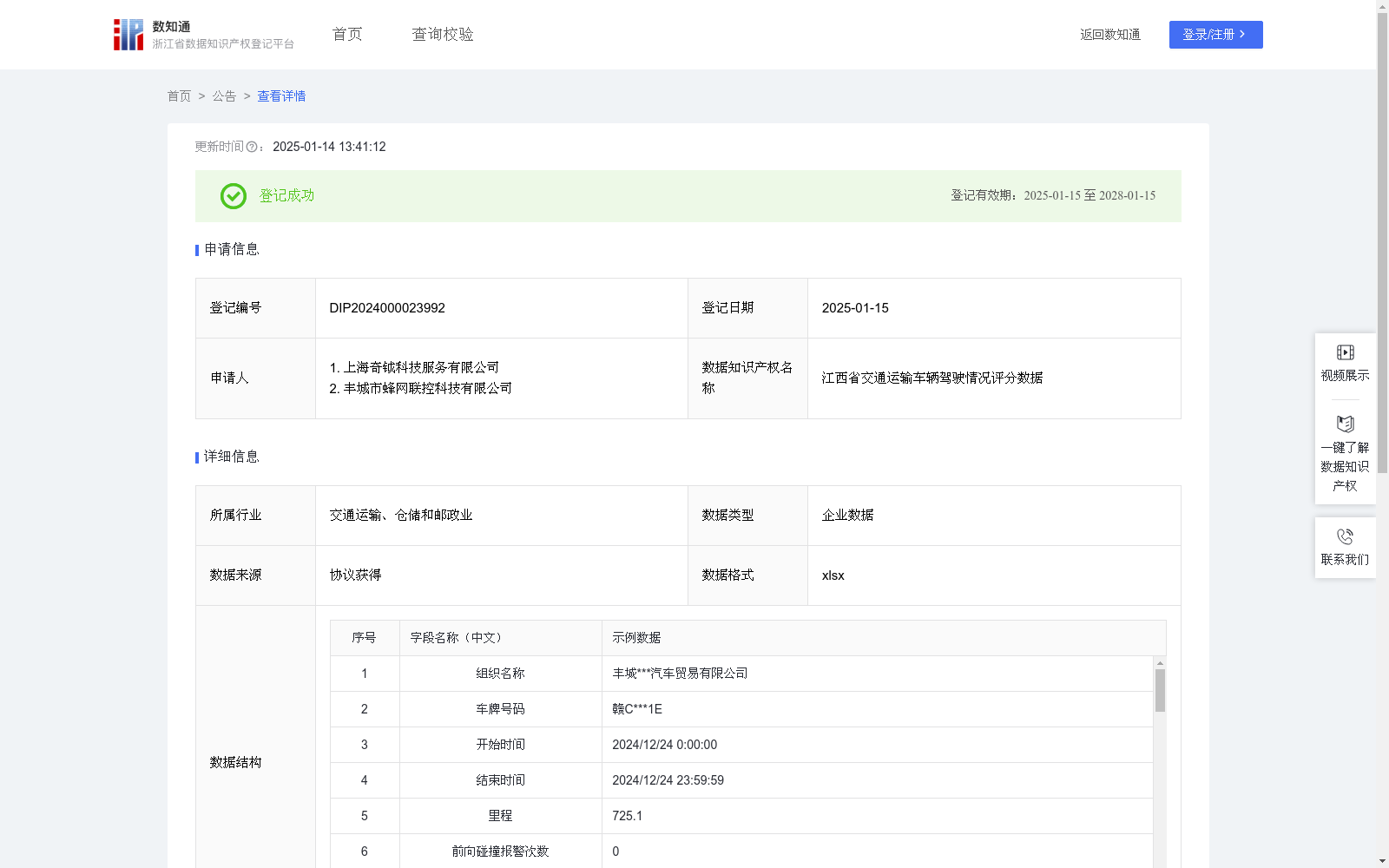Screen dimensions: 1389x868
Task: Select the 里程 field row
Action: coord(741,816)
